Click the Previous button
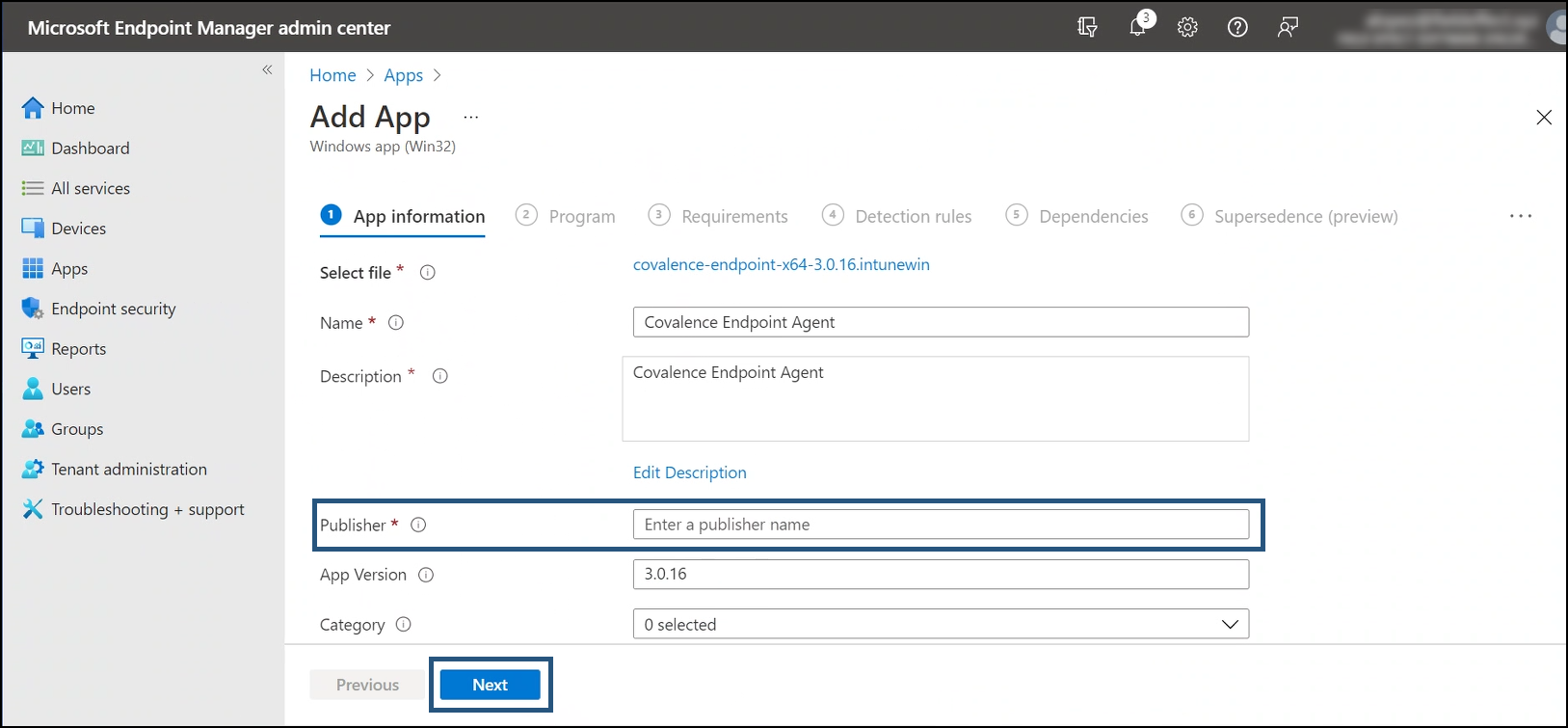1568x728 pixels. (x=367, y=685)
